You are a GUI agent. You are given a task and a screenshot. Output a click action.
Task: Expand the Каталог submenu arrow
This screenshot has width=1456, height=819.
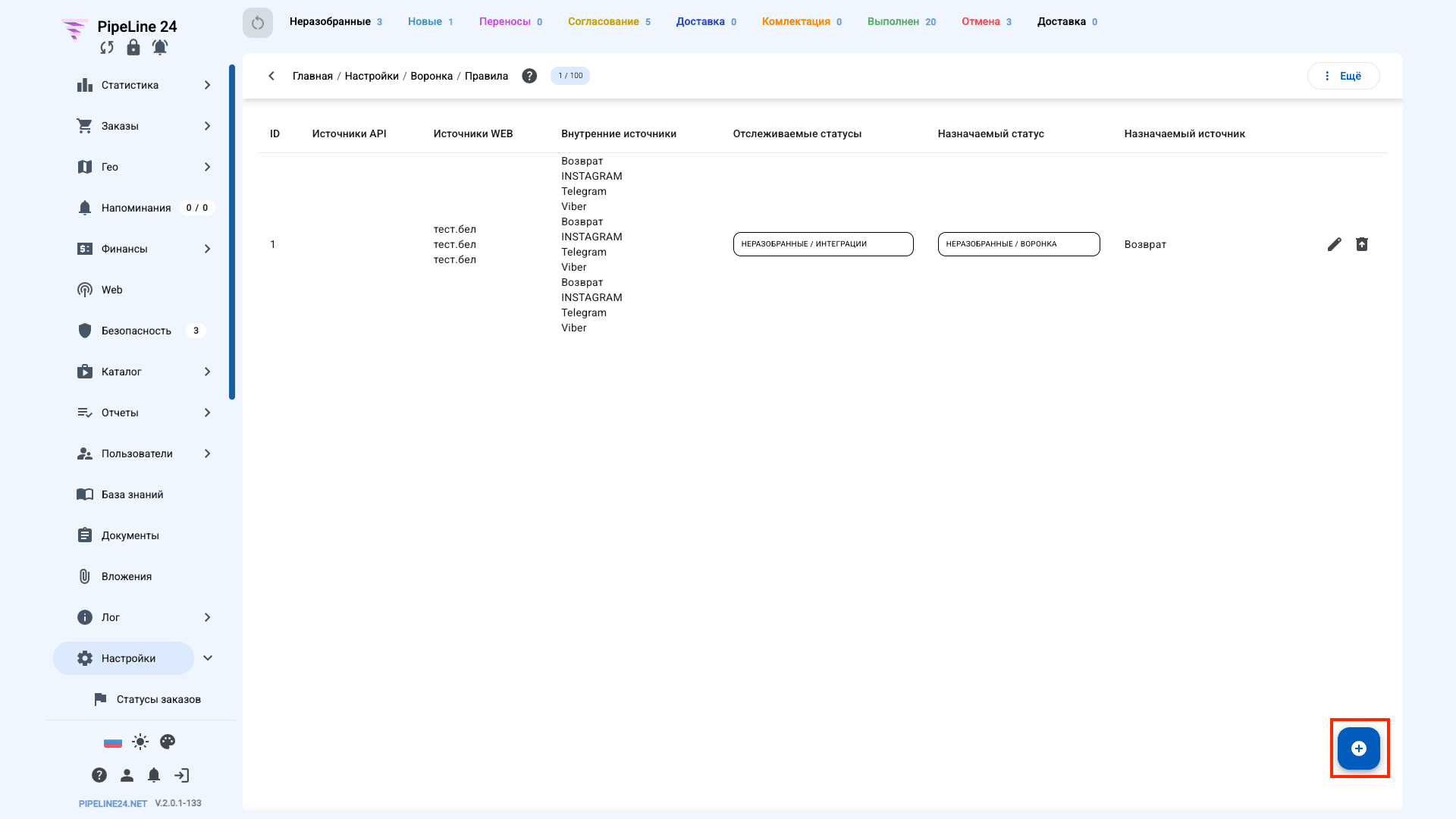(207, 372)
